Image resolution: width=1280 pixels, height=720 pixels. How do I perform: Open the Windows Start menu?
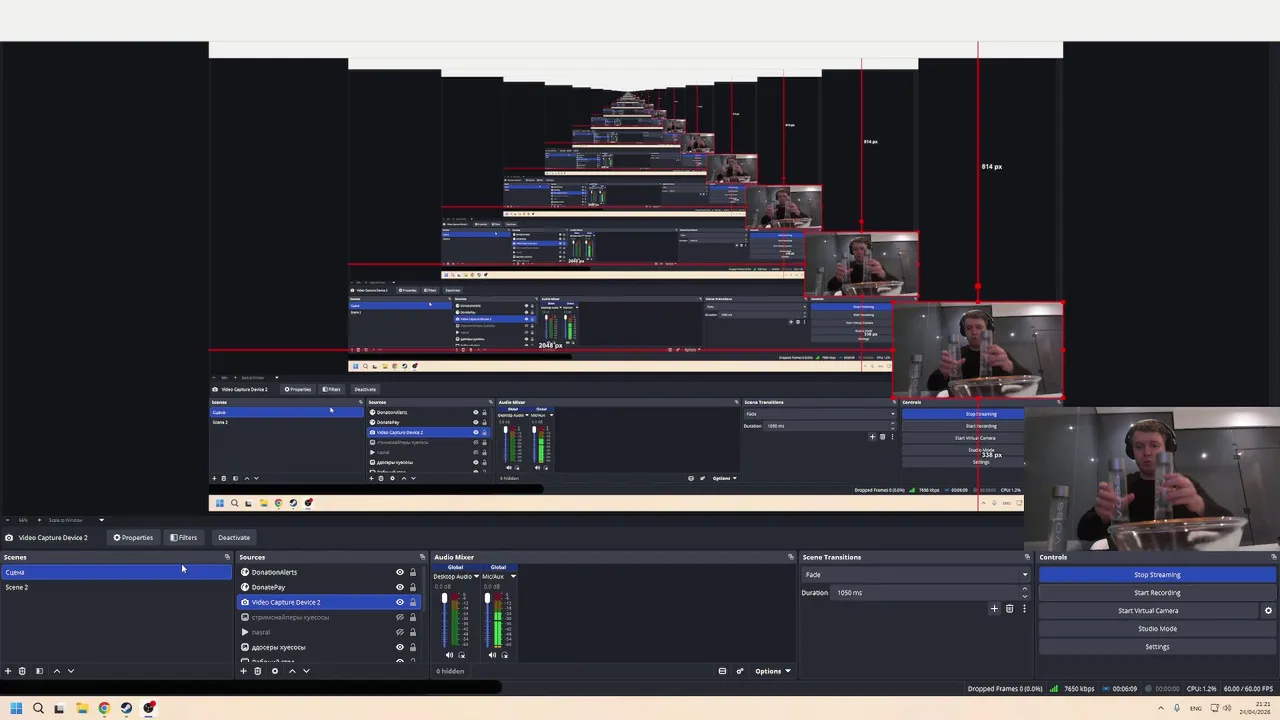pyautogui.click(x=16, y=708)
